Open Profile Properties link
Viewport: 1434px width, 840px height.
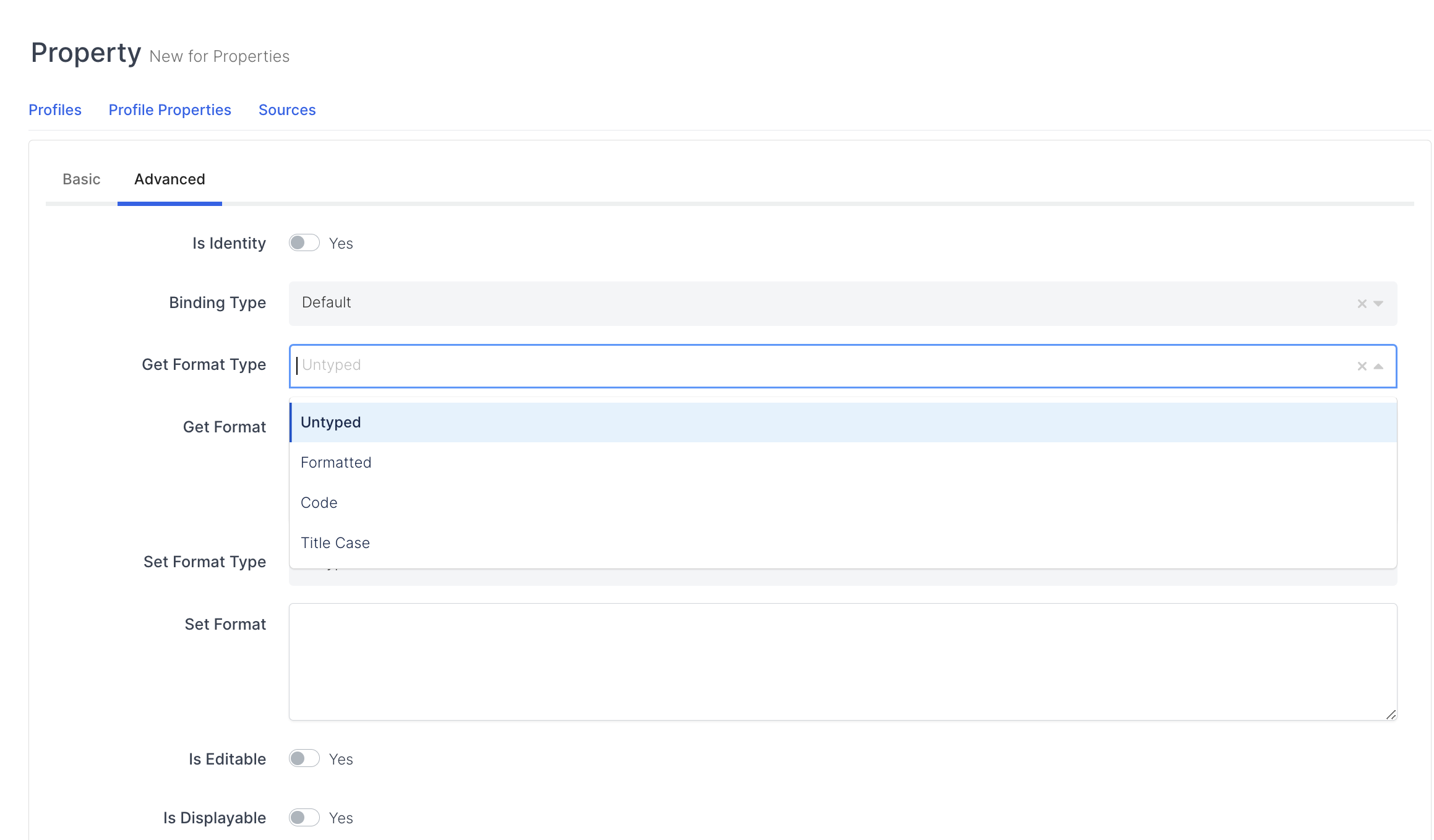170,110
